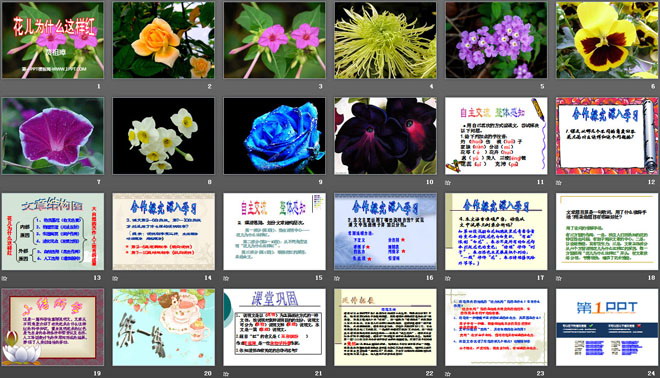Select slide 6 with the yellow pansy

607,40
